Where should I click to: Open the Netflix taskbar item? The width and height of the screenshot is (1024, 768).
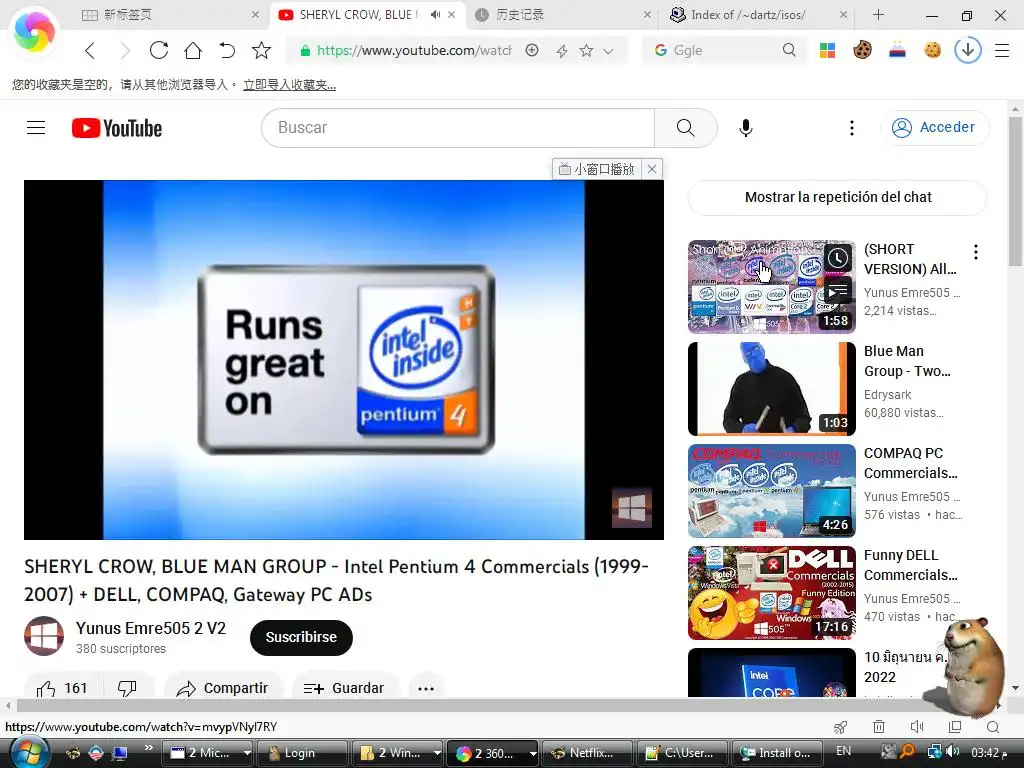pos(586,753)
